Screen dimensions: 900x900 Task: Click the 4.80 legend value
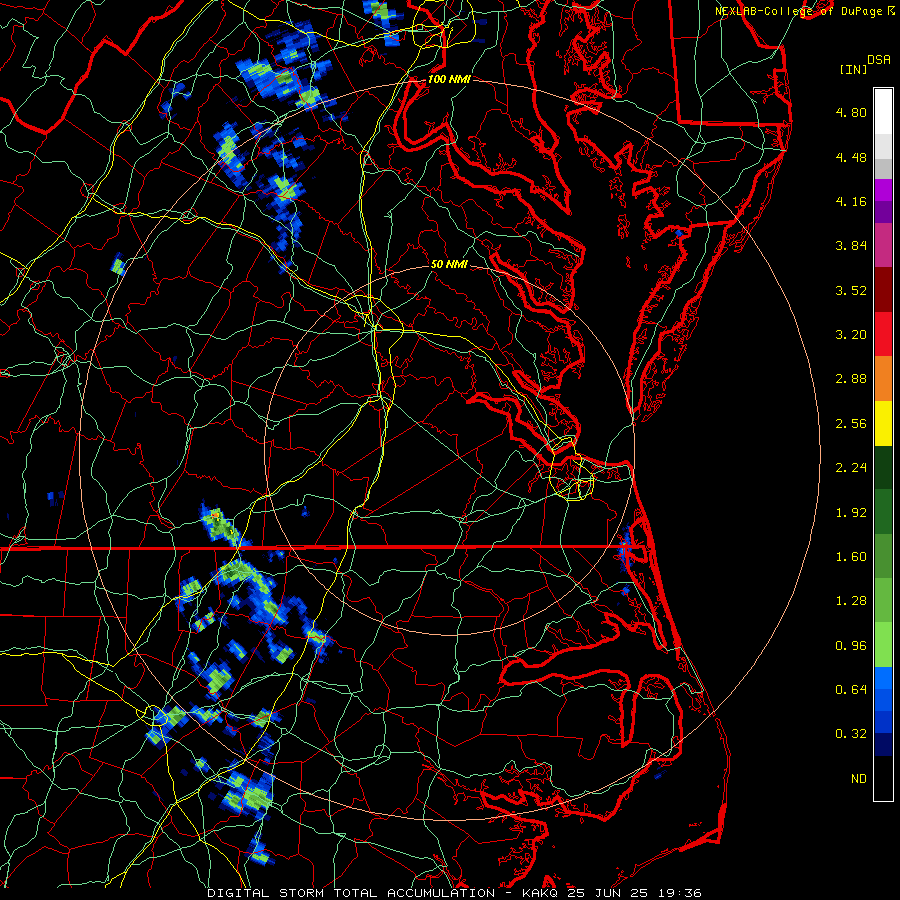coord(851,112)
